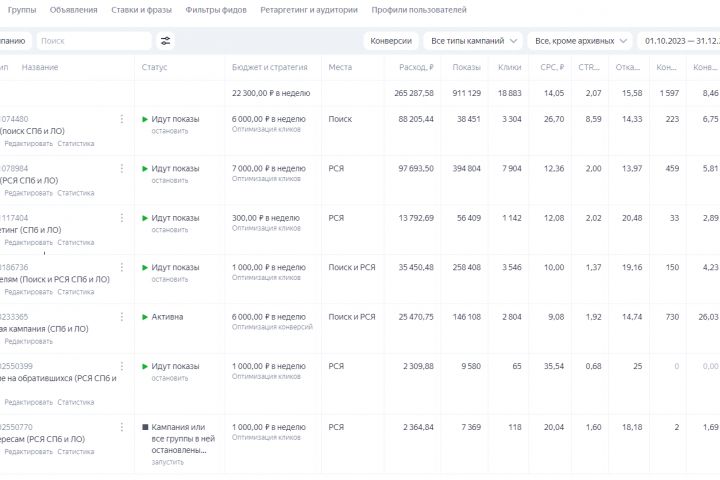This screenshot has height=480, width=720.
Task: Open three-dot menu for the 'Активна' campaign
Action: click(122, 317)
